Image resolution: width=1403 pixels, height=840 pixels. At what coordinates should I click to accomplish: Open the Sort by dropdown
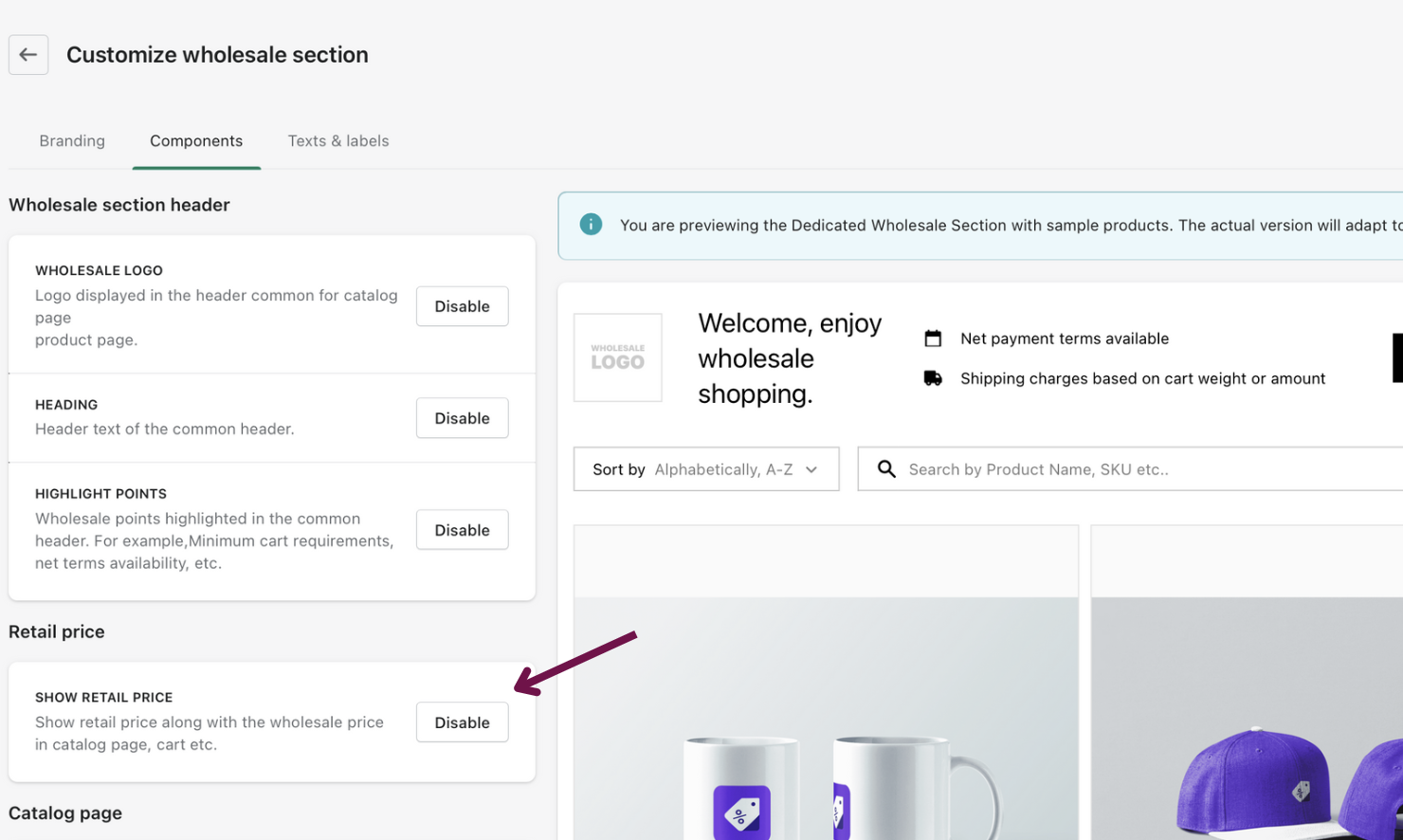pos(705,469)
